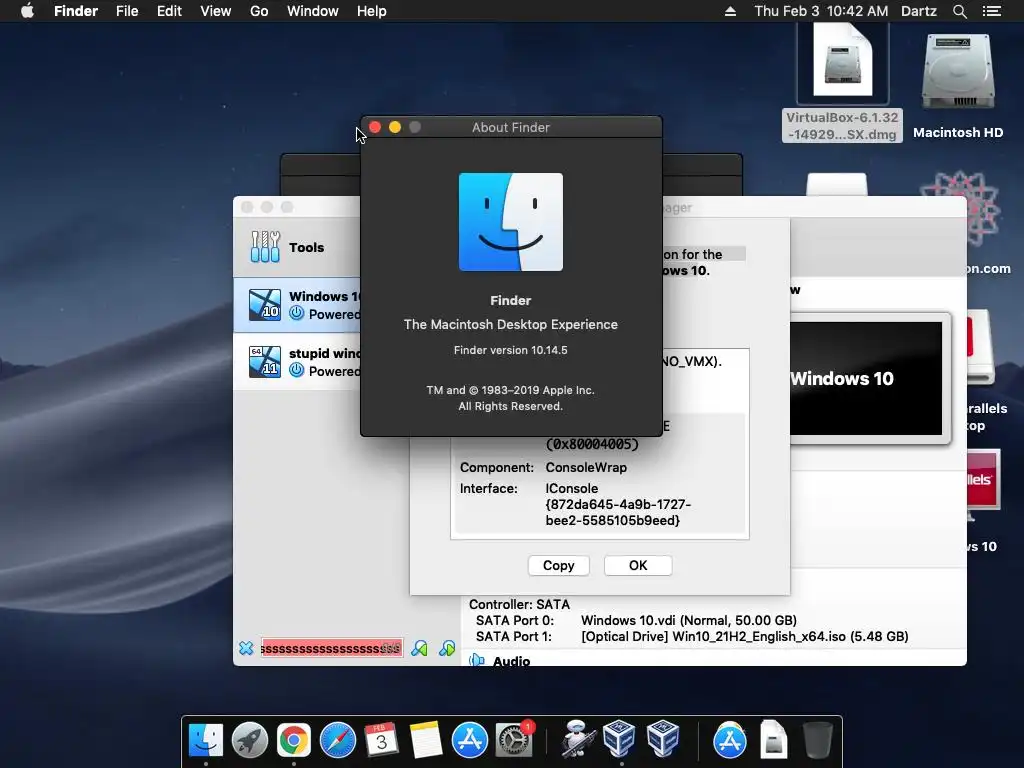Open the Window menu
1024x768 pixels.
[313, 11]
